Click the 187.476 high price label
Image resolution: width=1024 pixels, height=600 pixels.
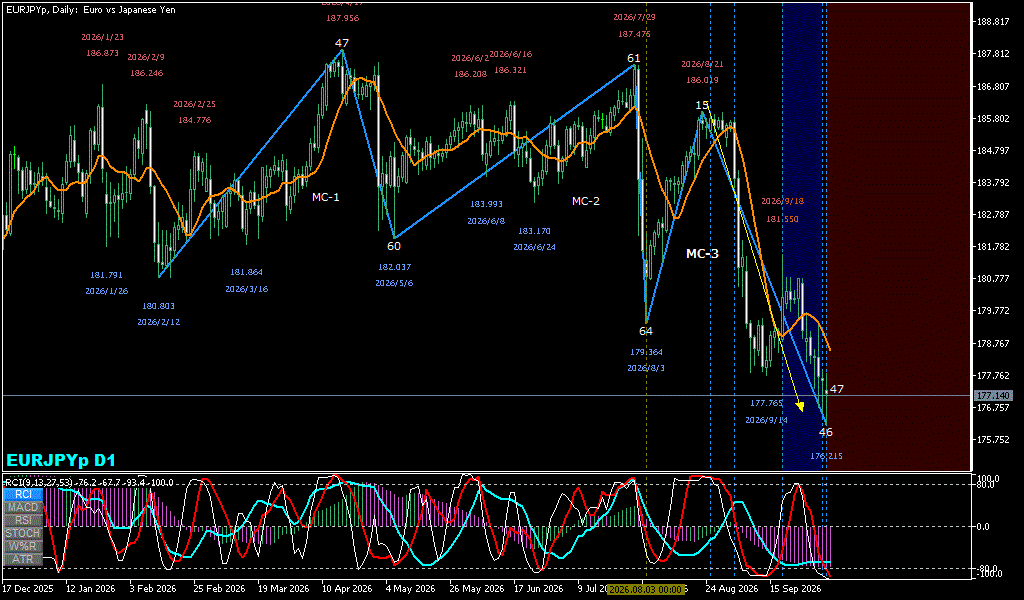[x=634, y=34]
